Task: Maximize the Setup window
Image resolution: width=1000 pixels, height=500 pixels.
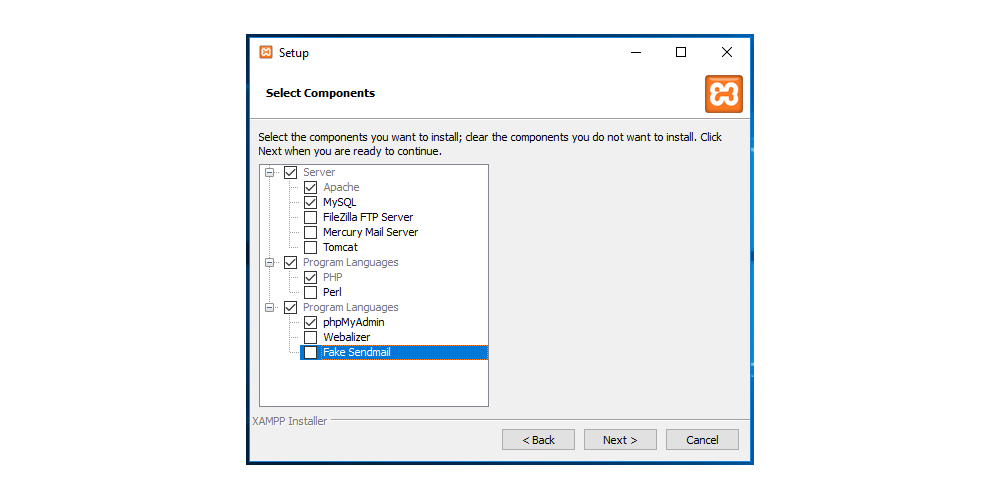Action: tap(680, 53)
